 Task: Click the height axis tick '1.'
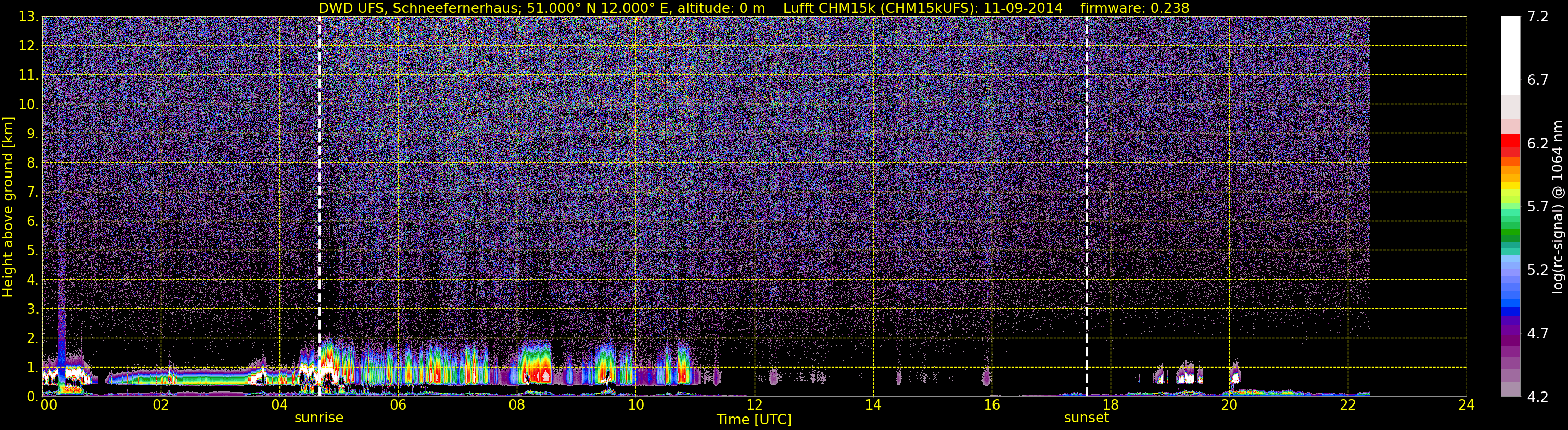(x=32, y=368)
